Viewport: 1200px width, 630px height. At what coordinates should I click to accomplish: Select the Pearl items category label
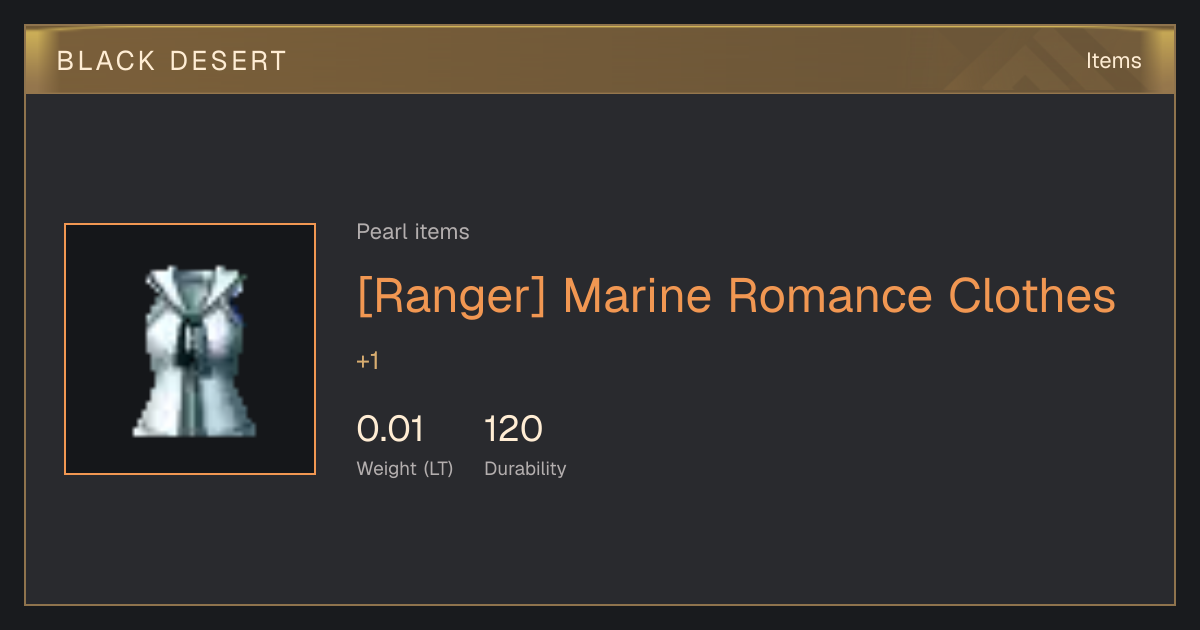point(413,232)
